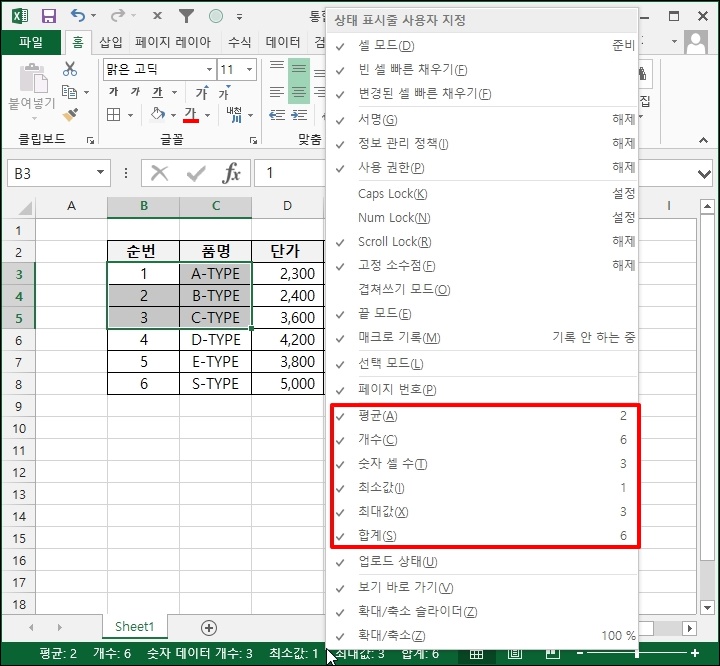Image resolution: width=720 pixels, height=666 pixels.
Task: Open the font size dropdown showing 11
Action: 249,69
